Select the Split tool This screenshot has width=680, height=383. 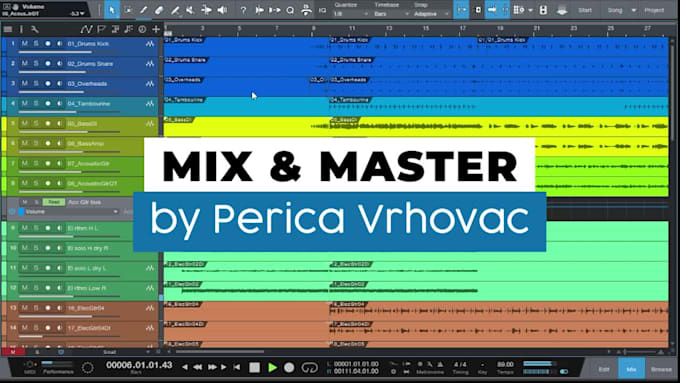point(175,10)
